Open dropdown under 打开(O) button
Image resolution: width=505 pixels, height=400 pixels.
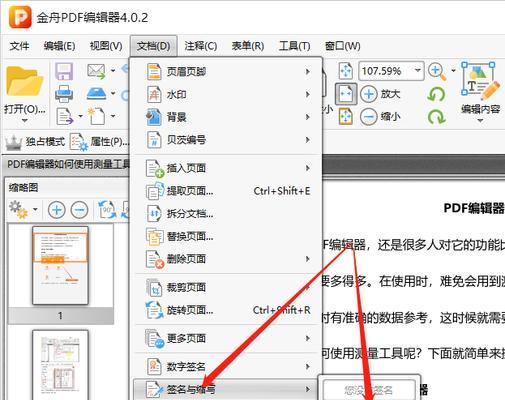(x=25, y=120)
